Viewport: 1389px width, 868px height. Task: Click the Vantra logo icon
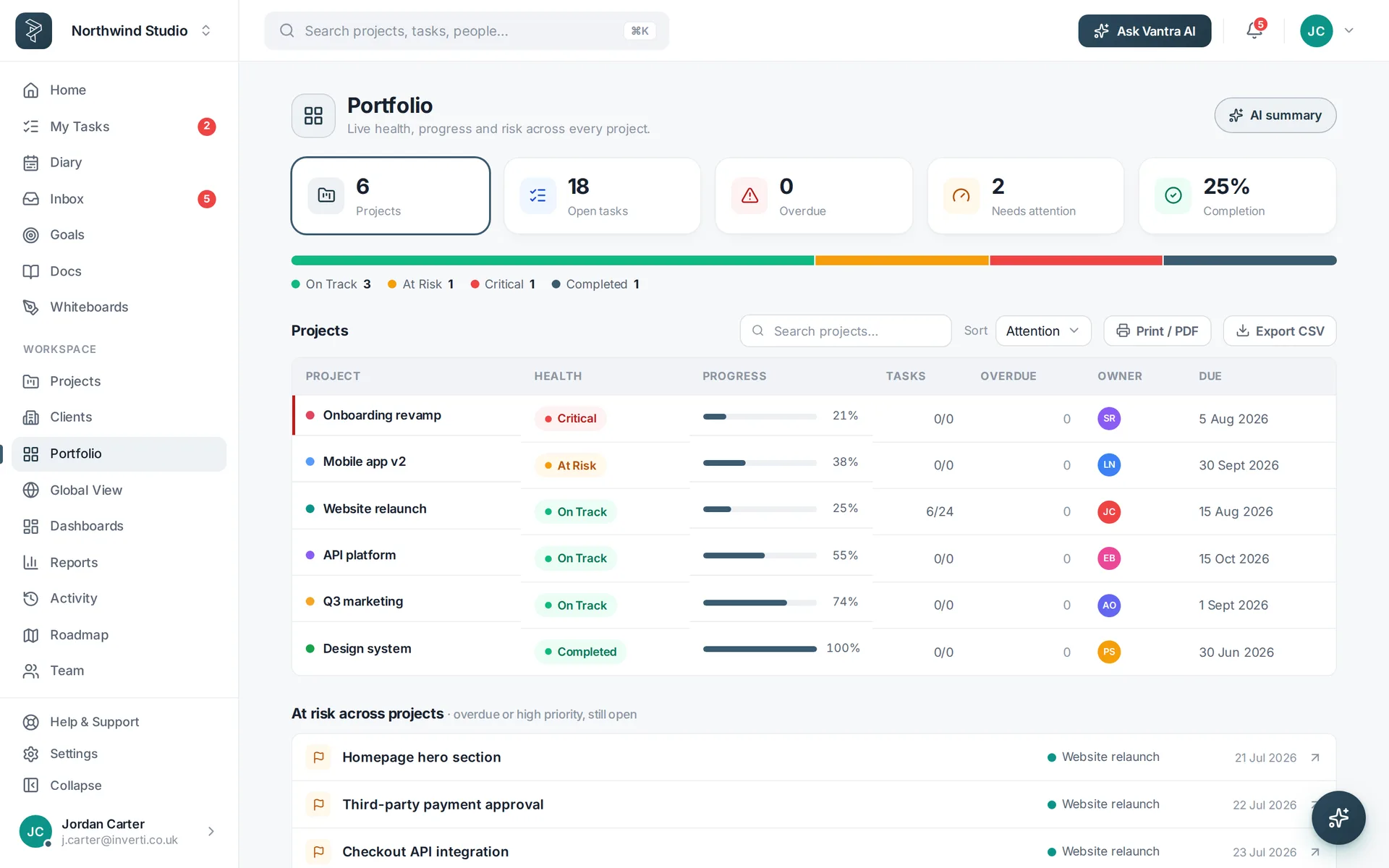point(33,30)
